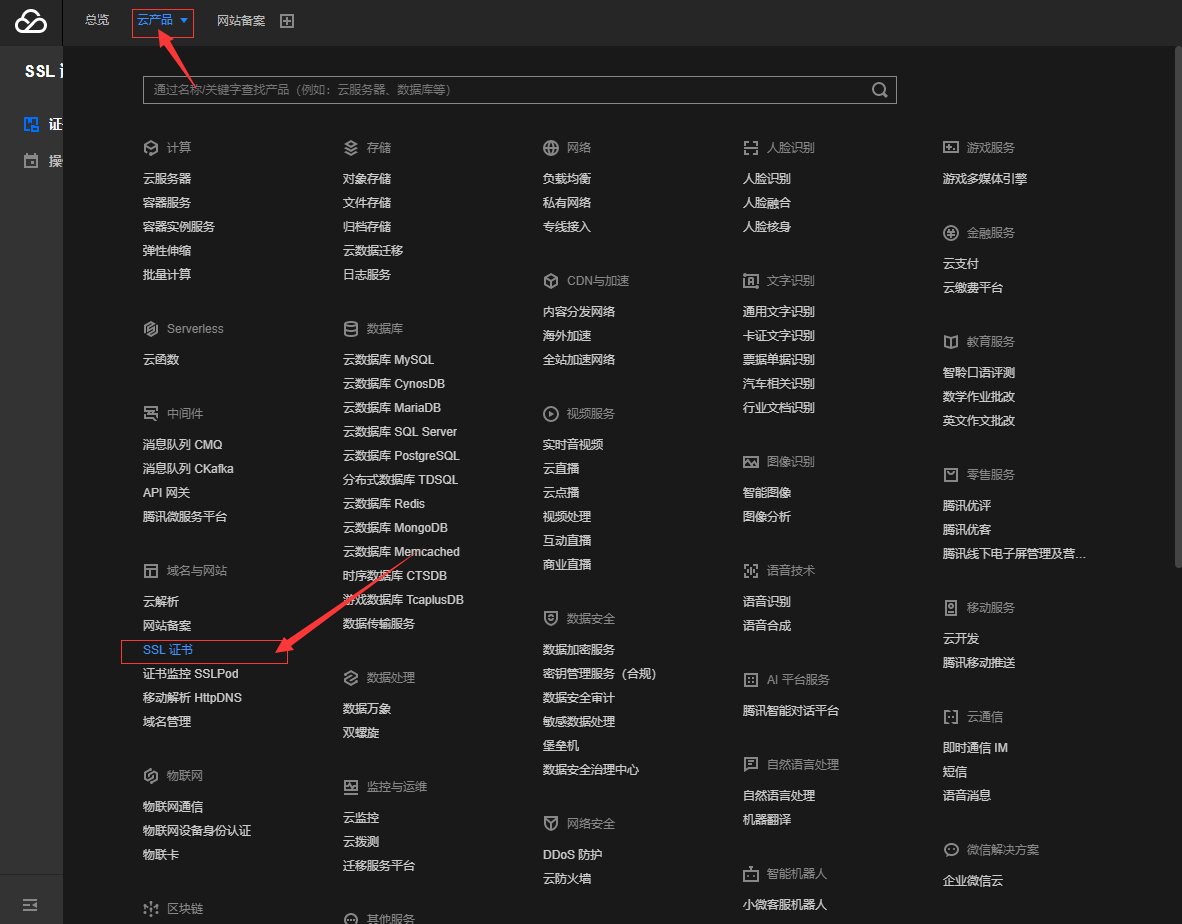Select 人脸核身 link

click(x=767, y=227)
